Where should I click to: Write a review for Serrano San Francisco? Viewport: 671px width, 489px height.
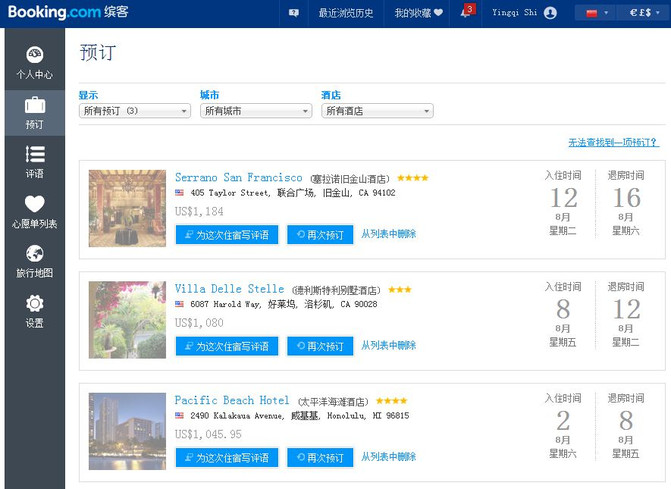pyautogui.click(x=227, y=234)
